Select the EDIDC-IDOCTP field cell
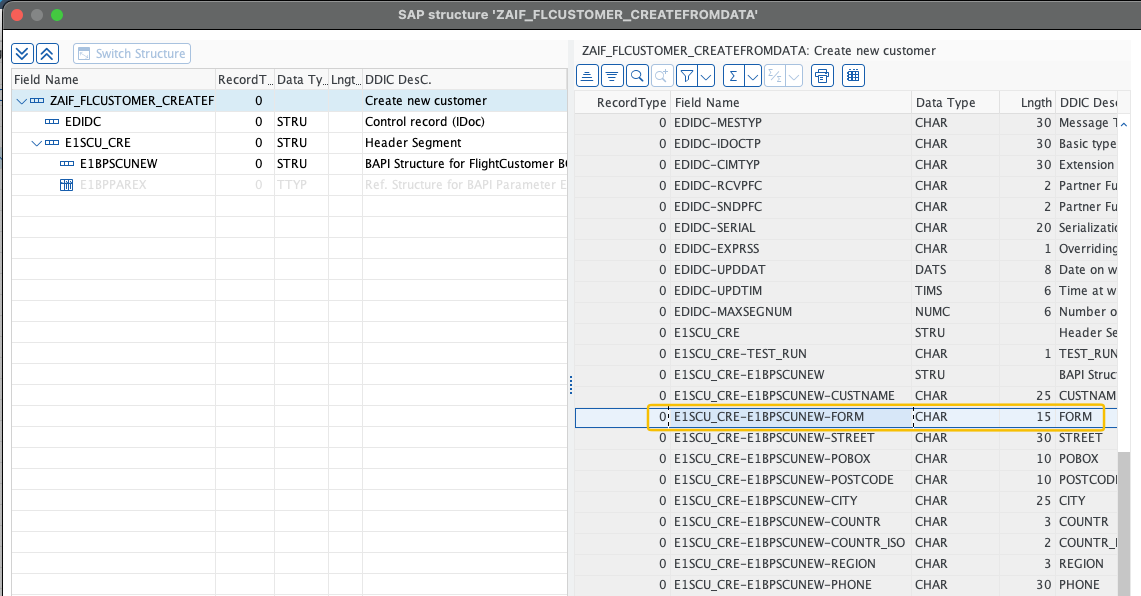The height and width of the screenshot is (596, 1141). point(791,144)
